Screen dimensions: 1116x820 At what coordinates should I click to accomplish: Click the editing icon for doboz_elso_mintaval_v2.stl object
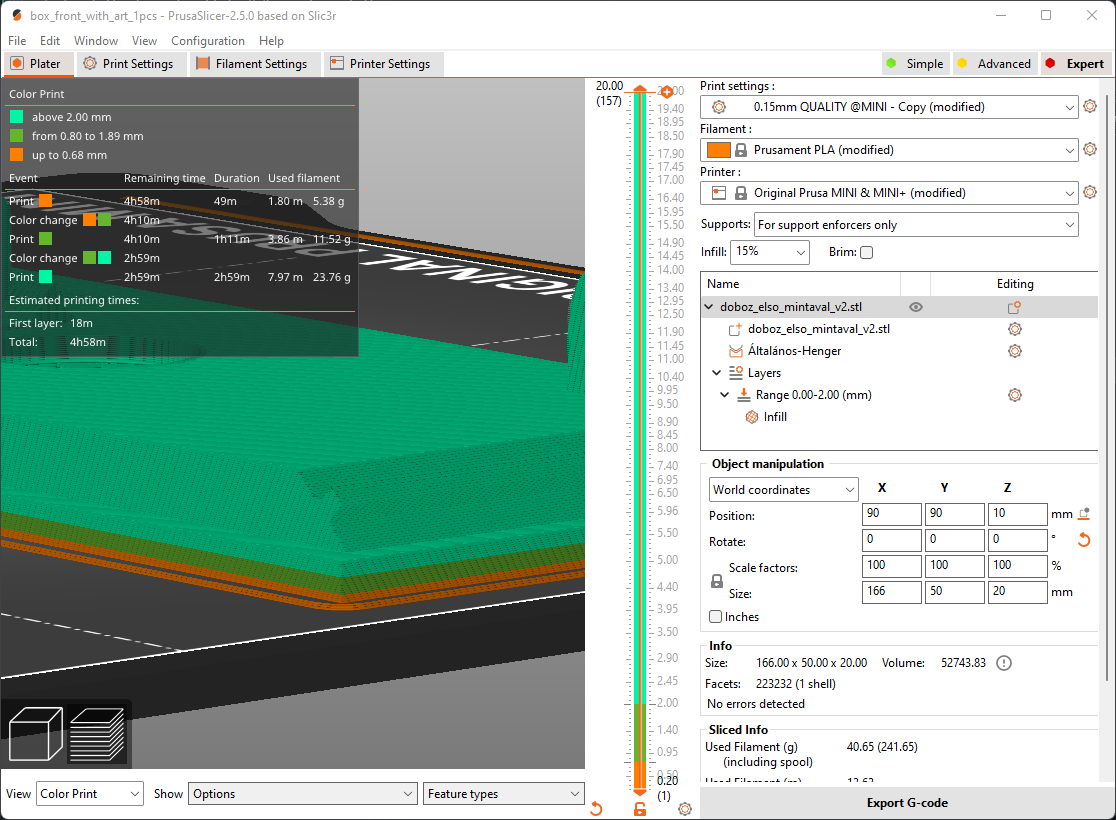pyautogui.click(x=1014, y=308)
